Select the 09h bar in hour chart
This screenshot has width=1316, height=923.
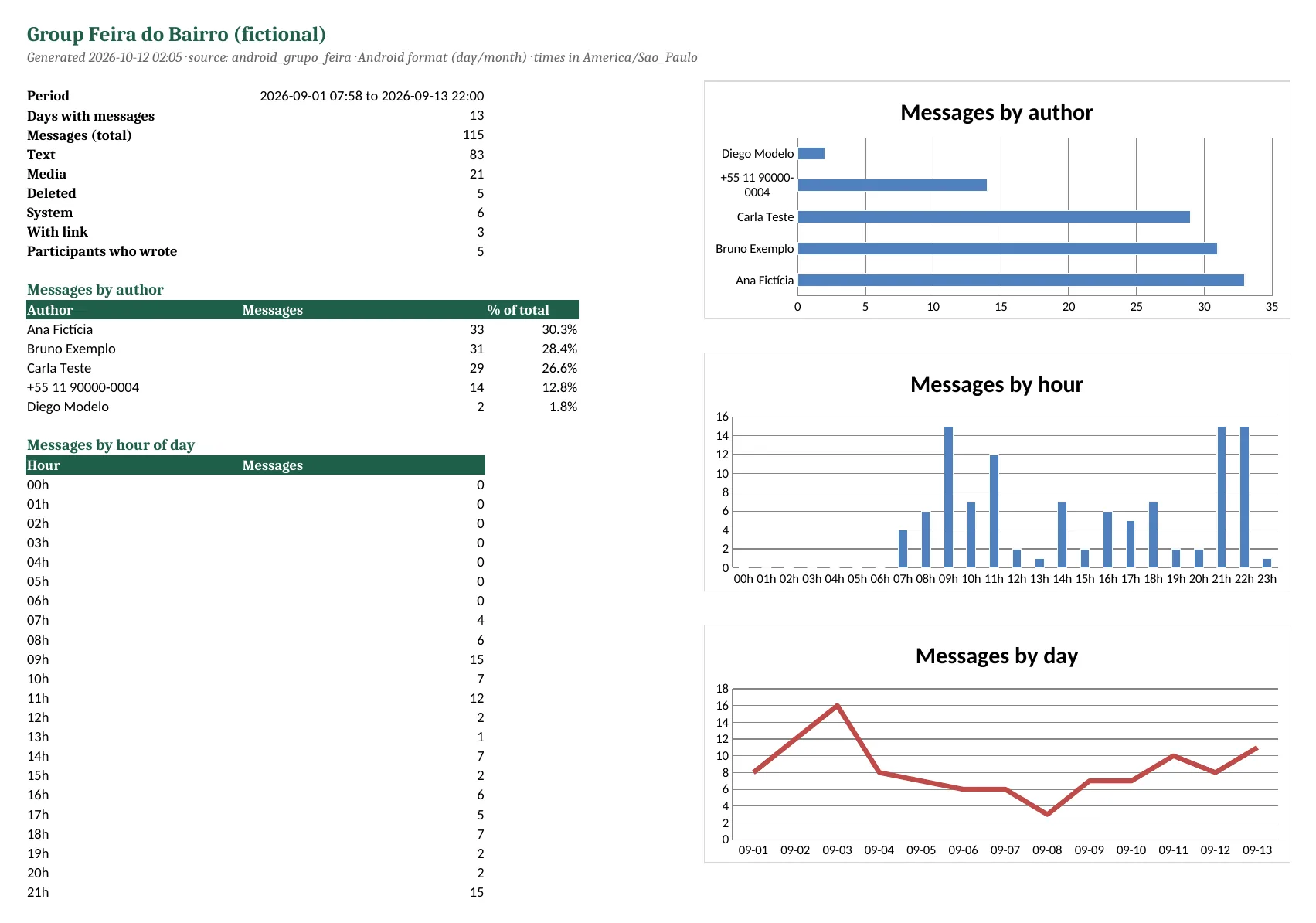[x=948, y=497]
